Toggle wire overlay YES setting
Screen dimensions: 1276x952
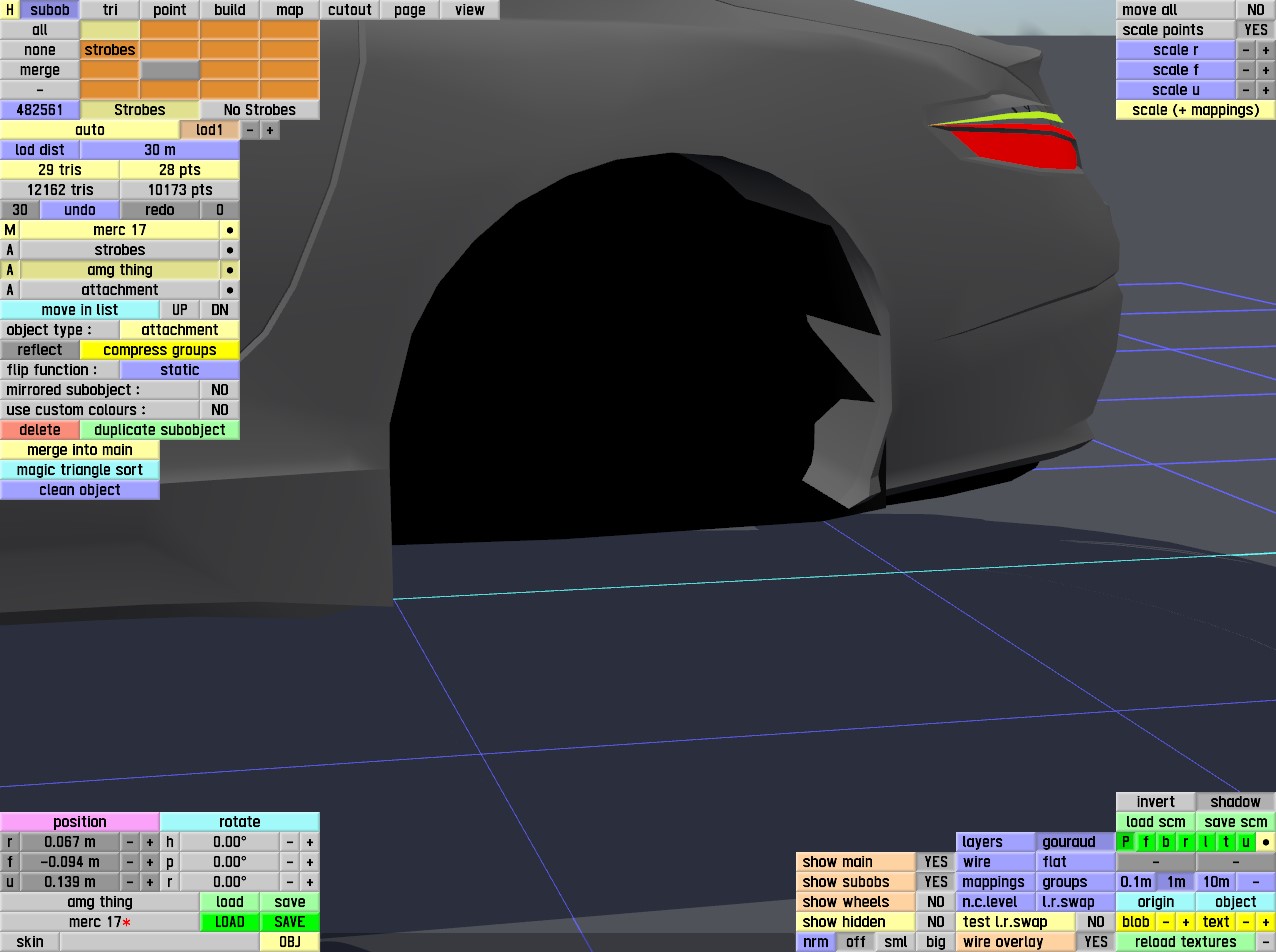click(1096, 942)
